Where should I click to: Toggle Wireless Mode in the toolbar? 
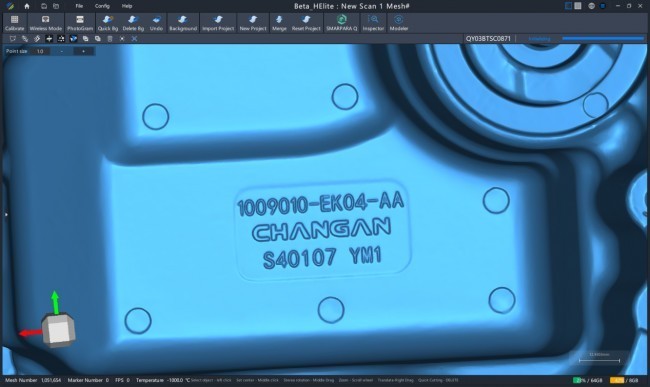coord(46,23)
